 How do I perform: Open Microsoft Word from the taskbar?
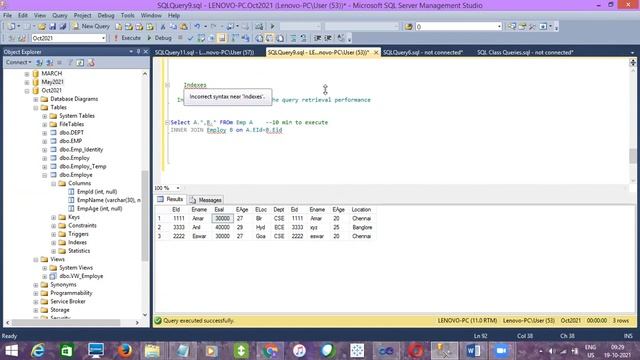(x=473, y=351)
